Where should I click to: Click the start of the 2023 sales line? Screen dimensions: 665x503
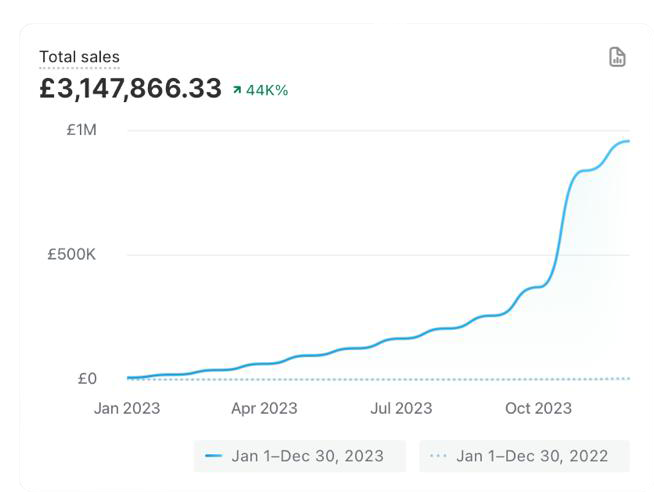pos(129,377)
